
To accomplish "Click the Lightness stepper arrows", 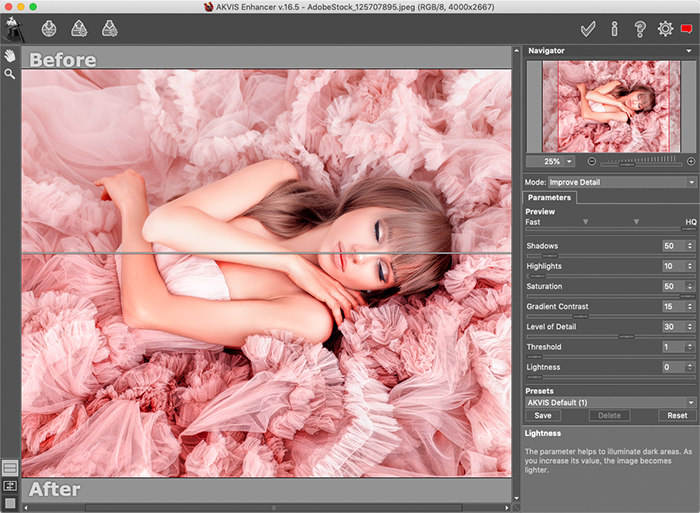I will coord(690,367).
